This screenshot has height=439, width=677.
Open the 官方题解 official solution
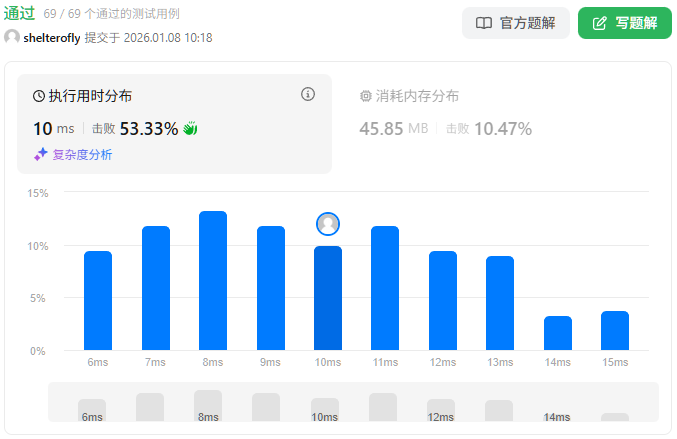coord(515,23)
